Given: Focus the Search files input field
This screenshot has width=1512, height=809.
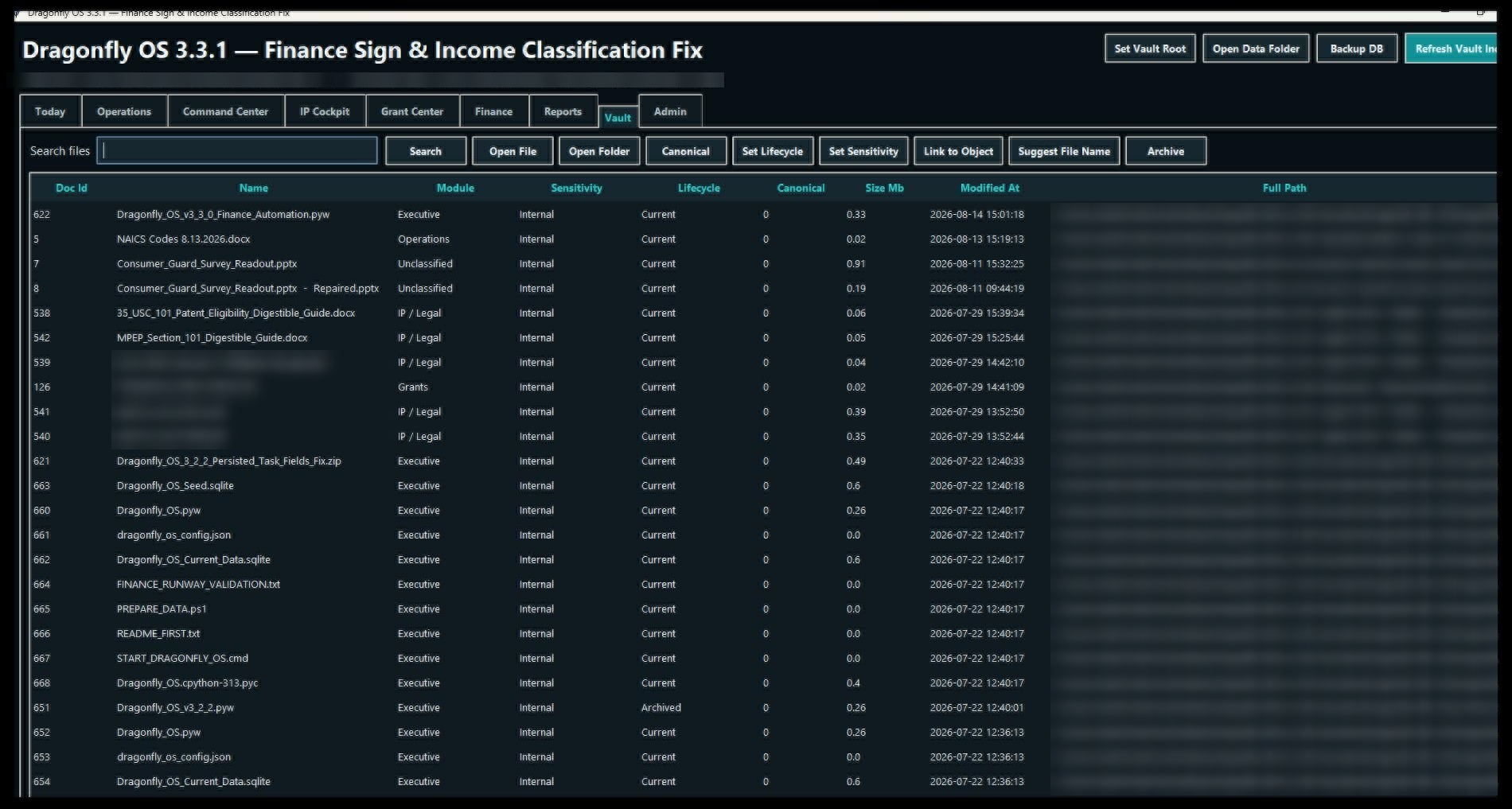Looking at the screenshot, I should coord(237,150).
